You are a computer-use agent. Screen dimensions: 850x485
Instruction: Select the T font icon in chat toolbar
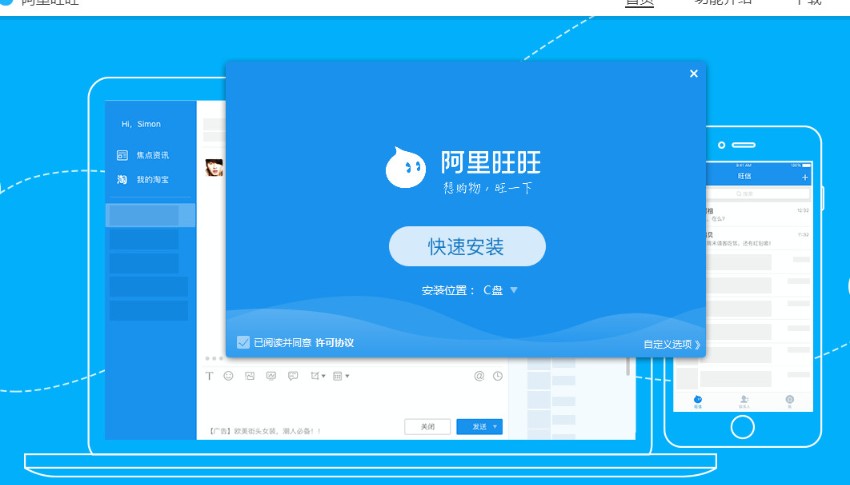[209, 376]
